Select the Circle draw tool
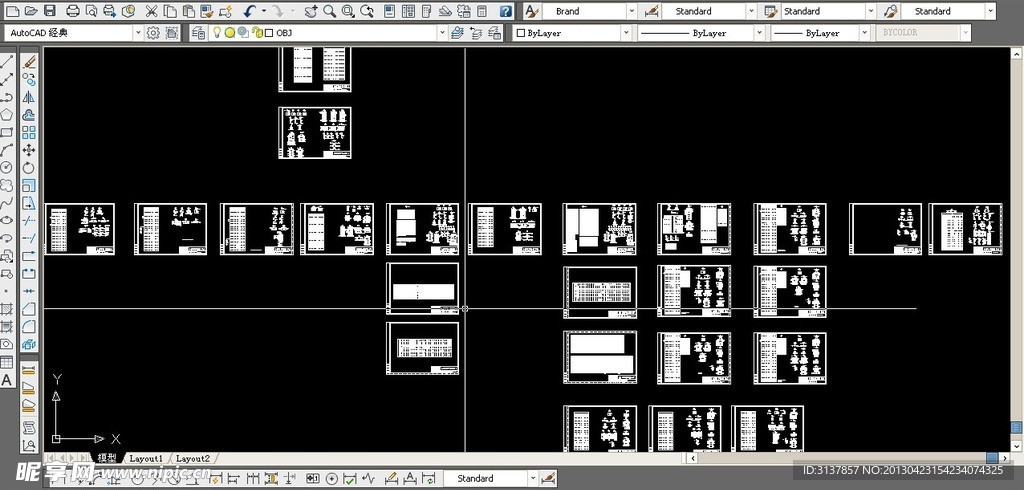 click(x=7, y=168)
